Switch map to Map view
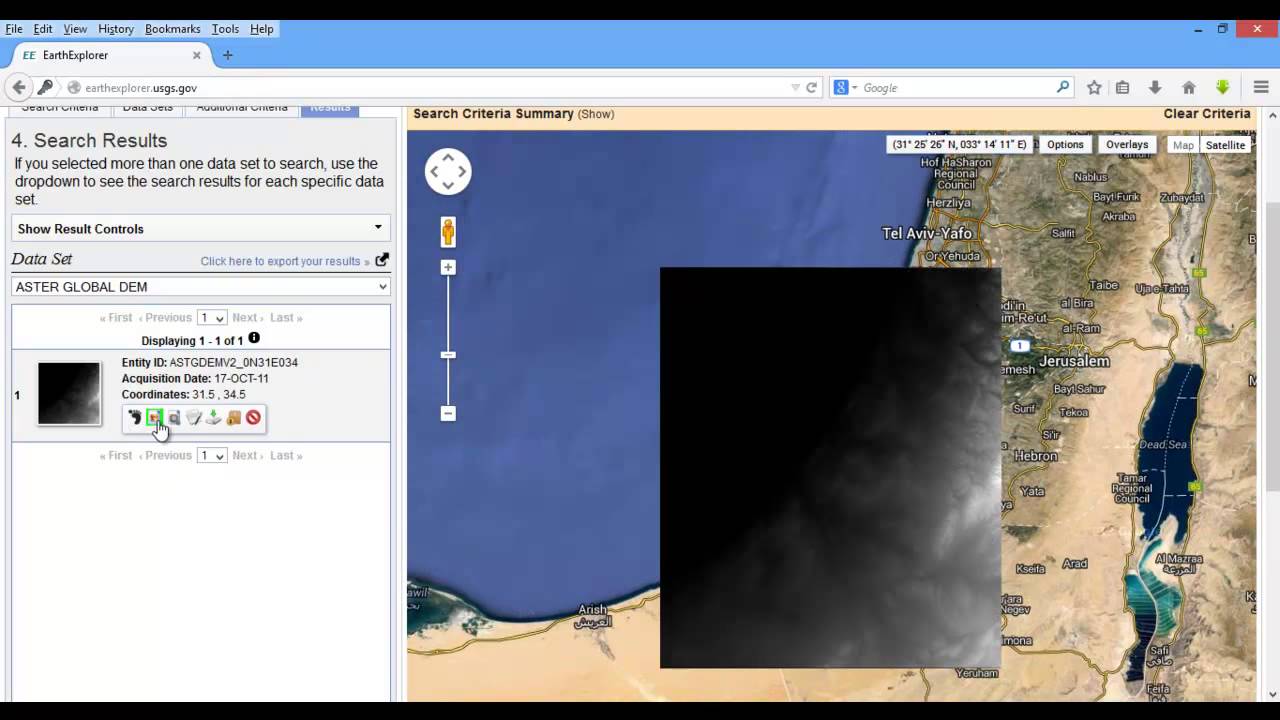The width and height of the screenshot is (1280, 720). click(1183, 145)
